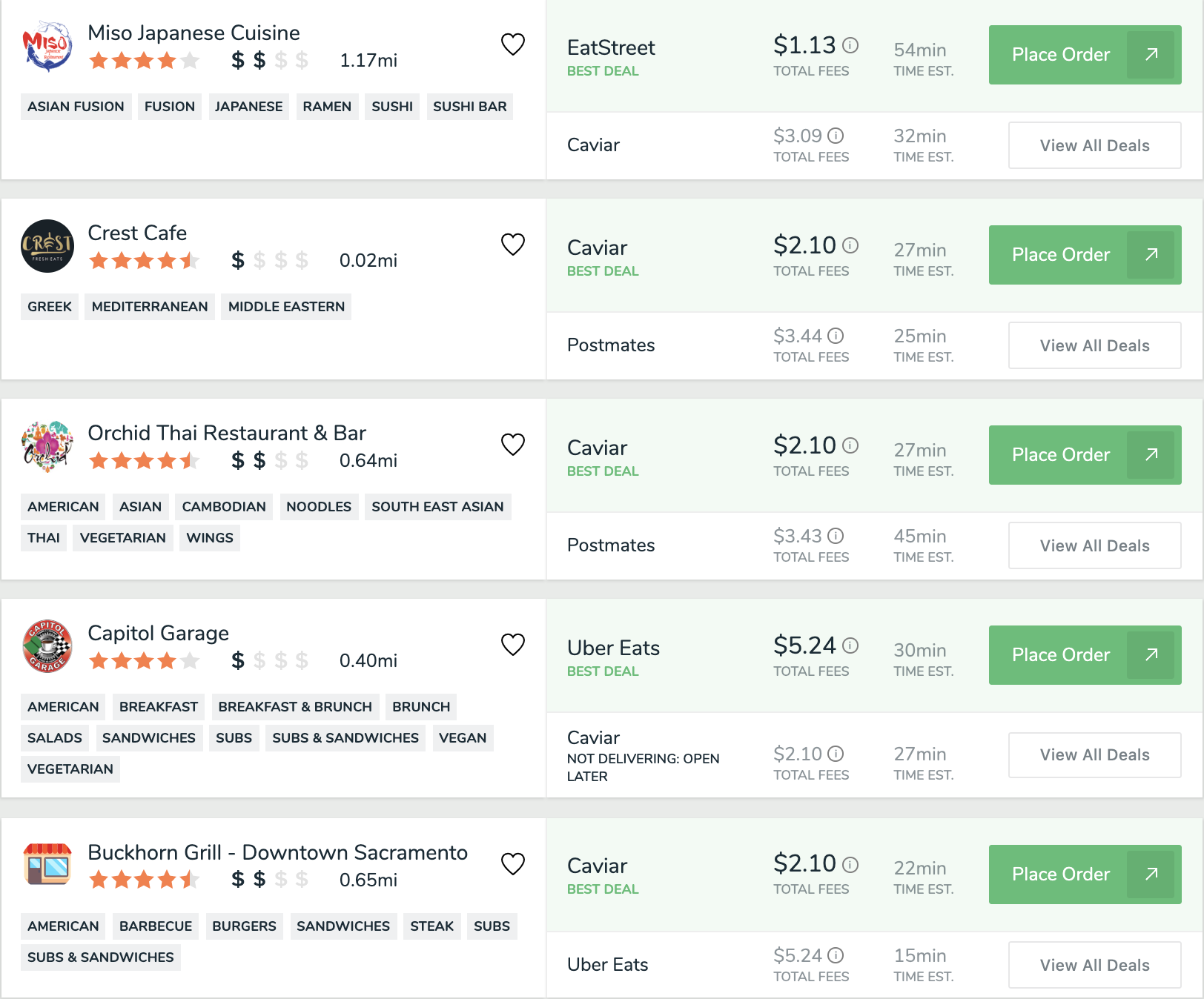Open info icon next to $3.43 Postmates fees
The height and width of the screenshot is (999, 1204).
point(836,536)
